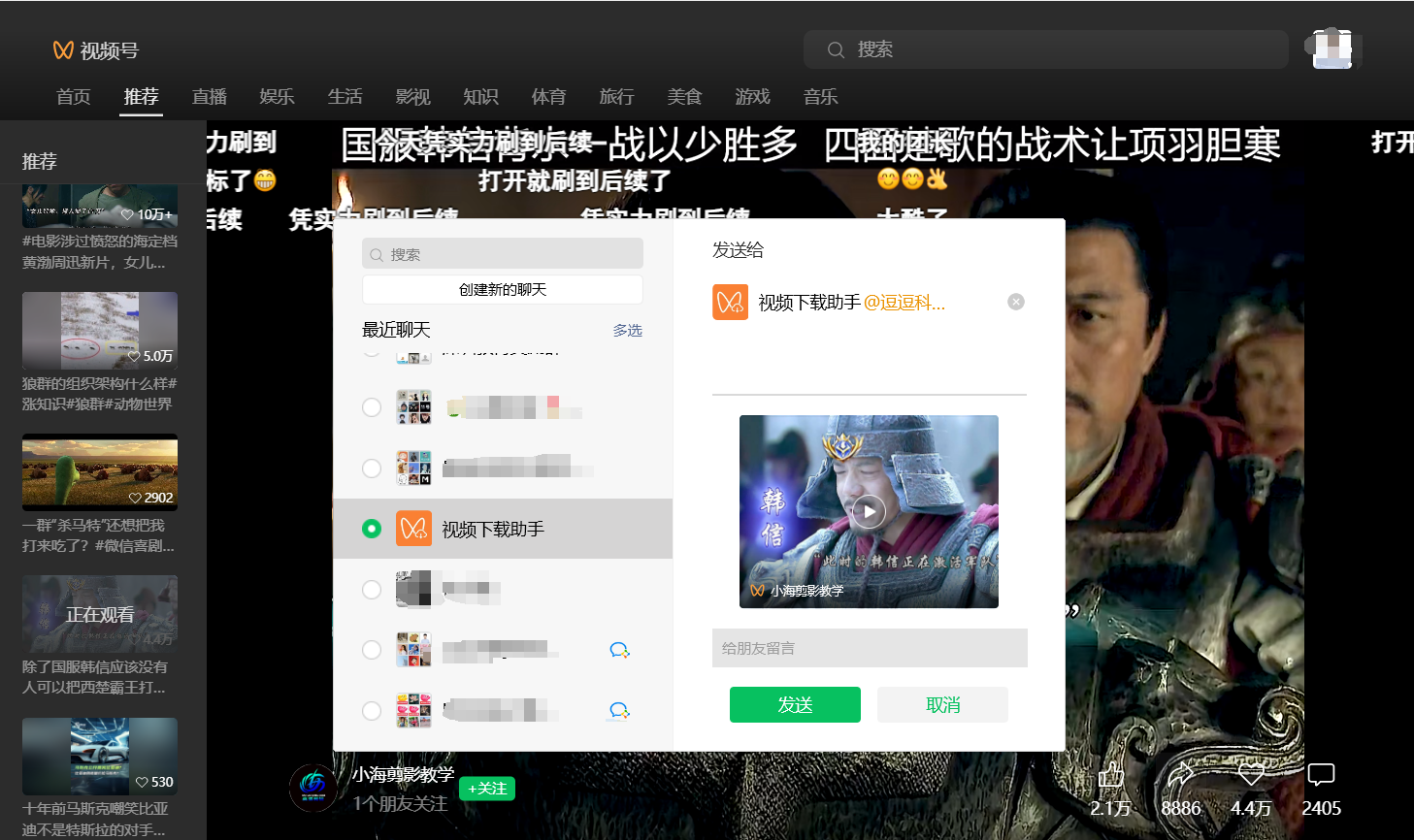Click the 视频号 logo icon
Viewport: 1414px width, 840px height.
tap(63, 49)
